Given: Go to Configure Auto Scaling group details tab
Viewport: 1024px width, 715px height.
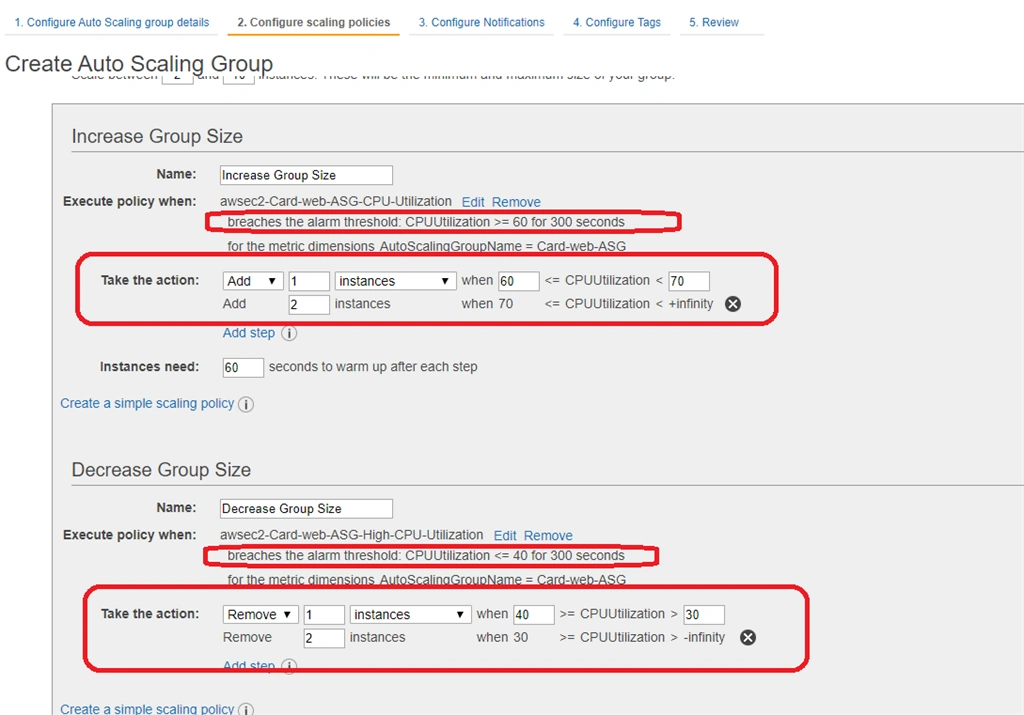Looking at the screenshot, I should (112, 22).
